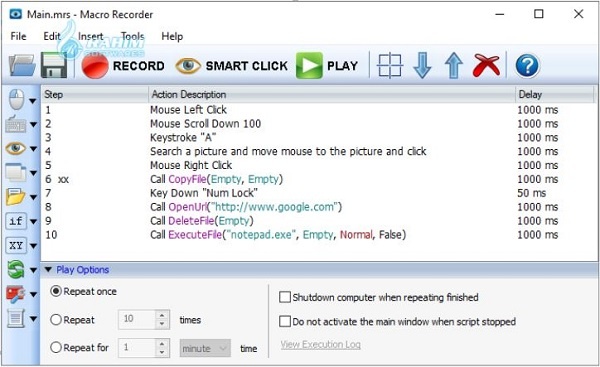Expand the folder action dropdown arrow
The image size is (600, 367).
[x=33, y=197]
